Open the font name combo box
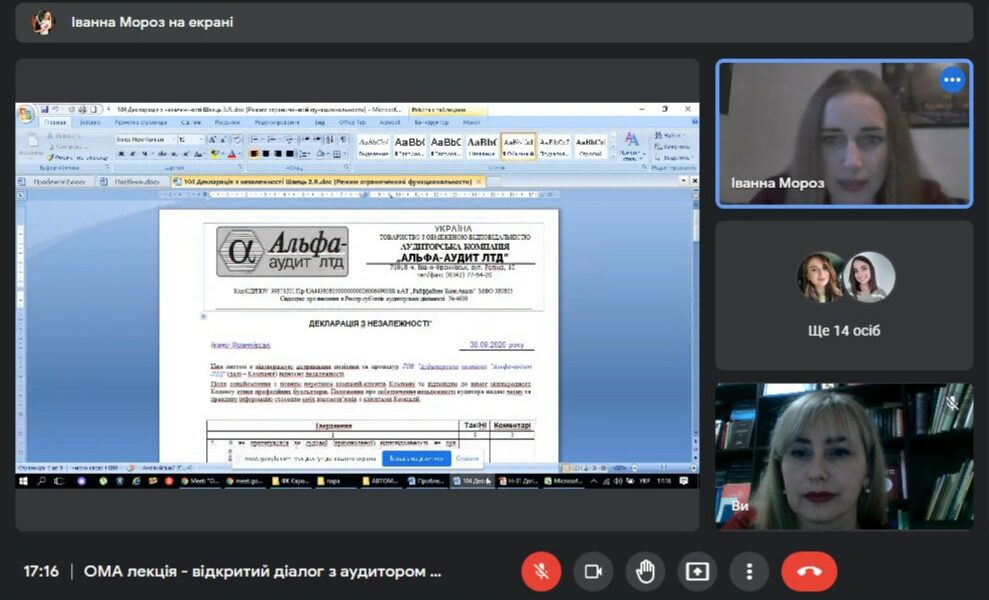Image resolution: width=989 pixels, height=600 pixels. click(x=146, y=139)
